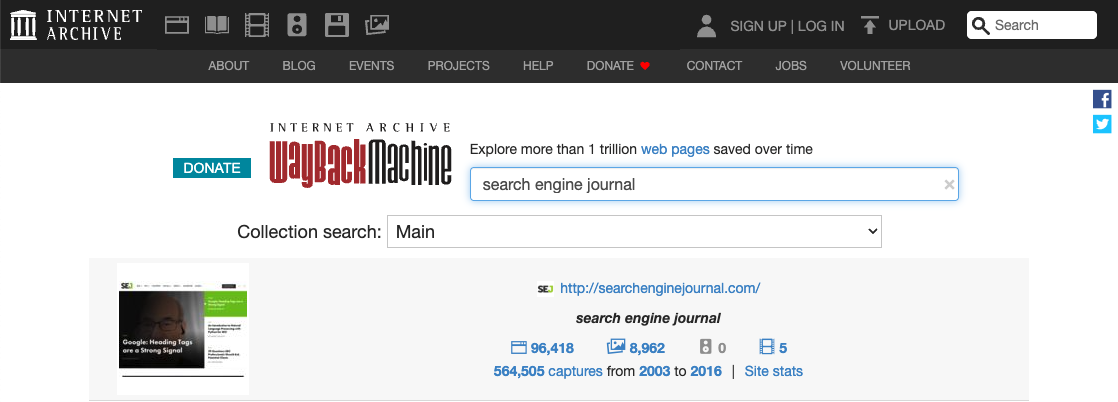The width and height of the screenshot is (1118, 402).
Task: Click the LOG IN link
Action: 821,26
